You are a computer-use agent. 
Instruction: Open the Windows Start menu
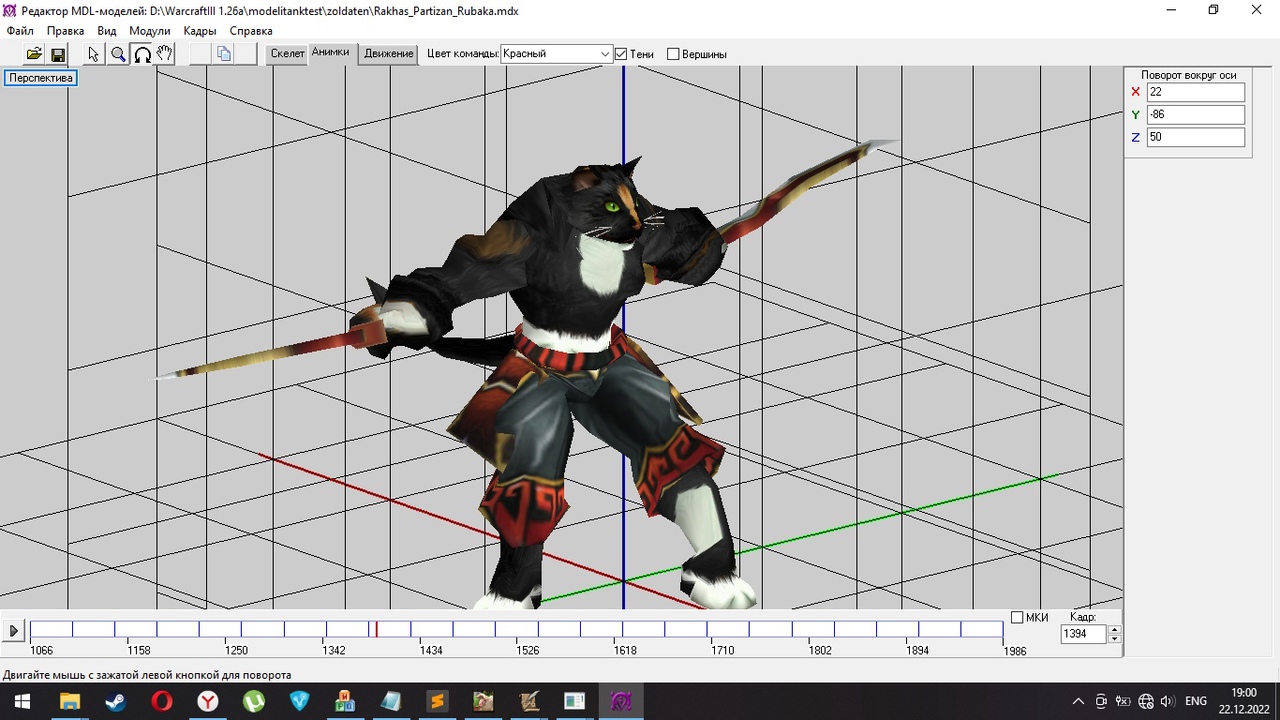(20, 701)
